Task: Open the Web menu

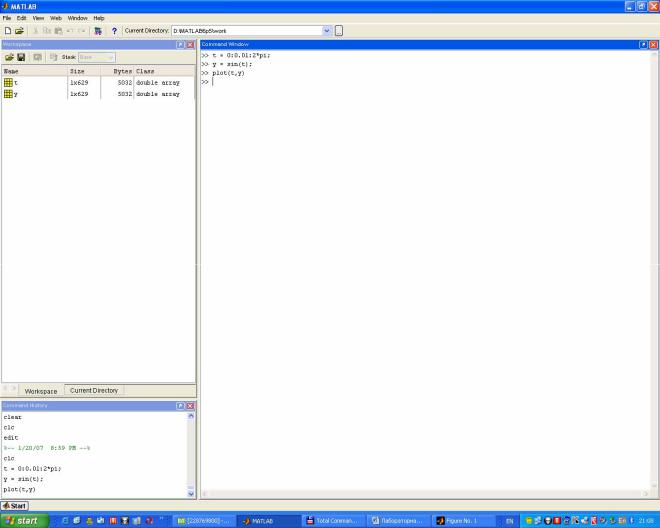Action: (x=56, y=18)
